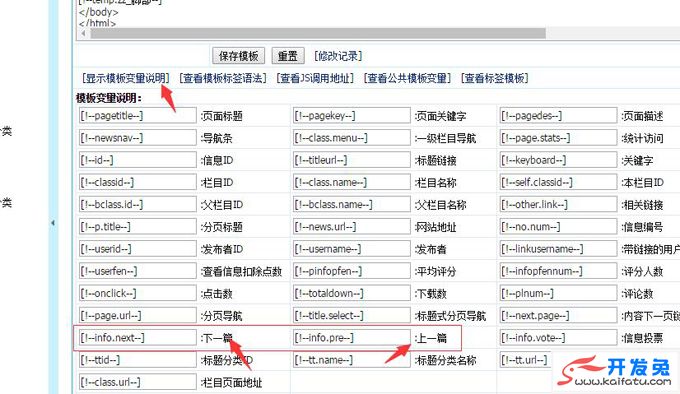The width and height of the screenshot is (680, 394).
Task: Select the [!--infopfennum--] field
Action: point(558,271)
